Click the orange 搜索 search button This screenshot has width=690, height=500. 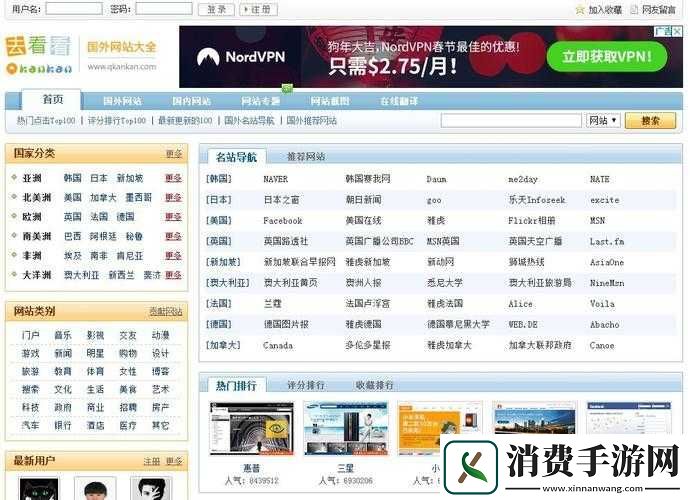click(x=650, y=120)
